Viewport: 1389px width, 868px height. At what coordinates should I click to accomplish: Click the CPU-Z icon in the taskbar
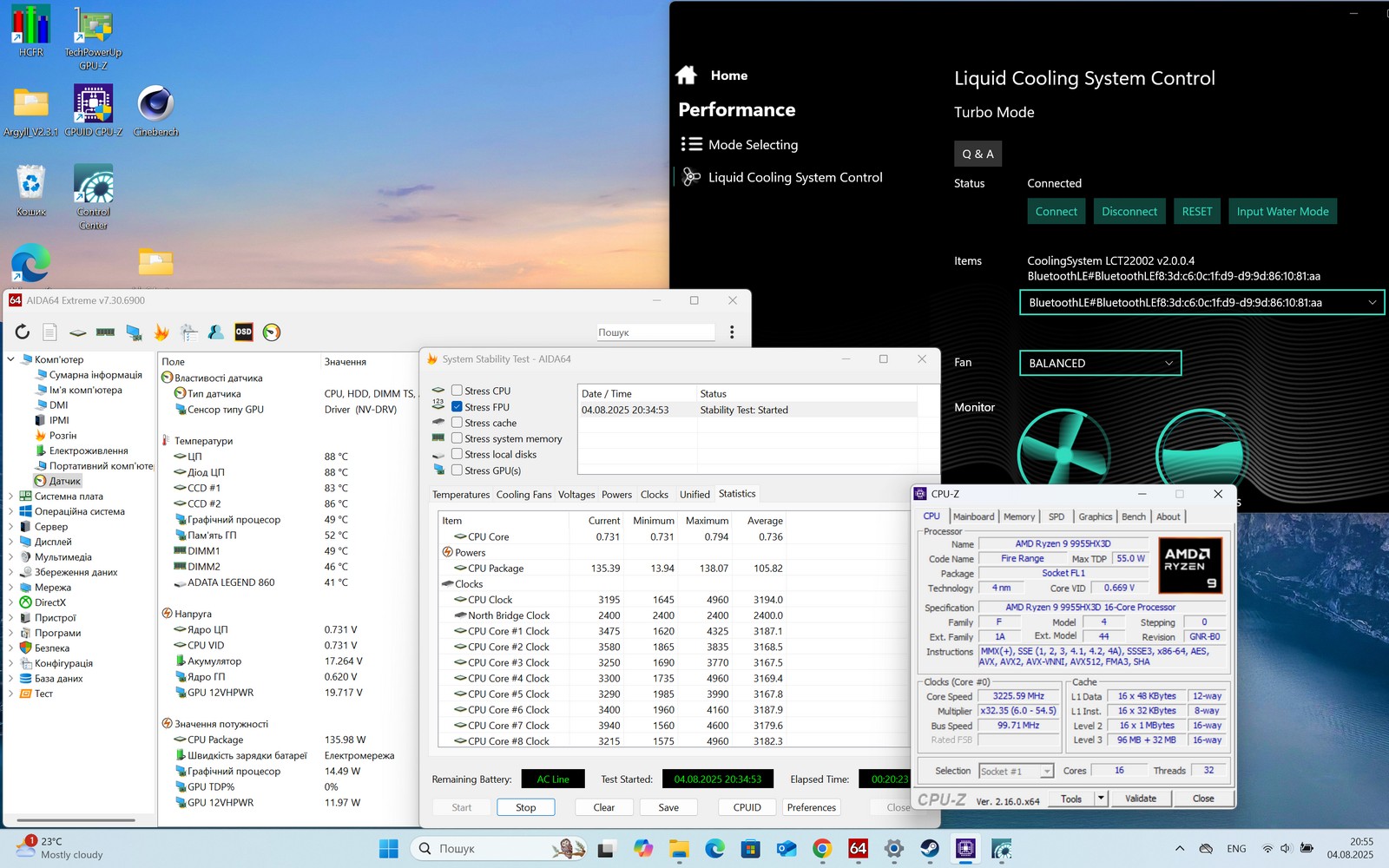965,848
